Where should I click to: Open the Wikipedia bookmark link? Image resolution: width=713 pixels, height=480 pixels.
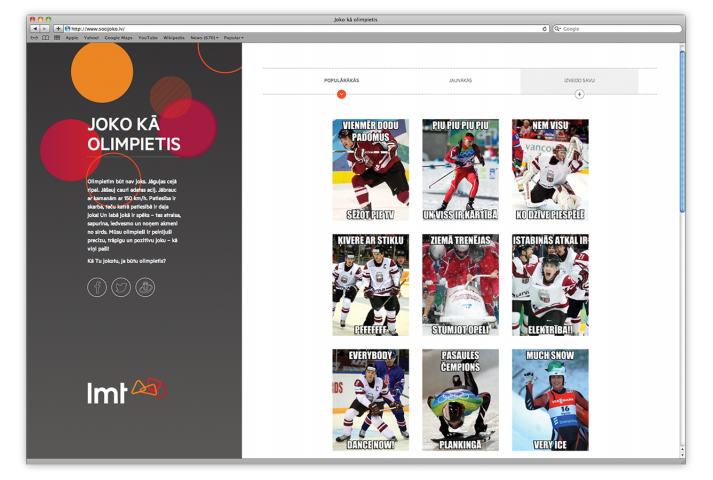[x=174, y=37]
